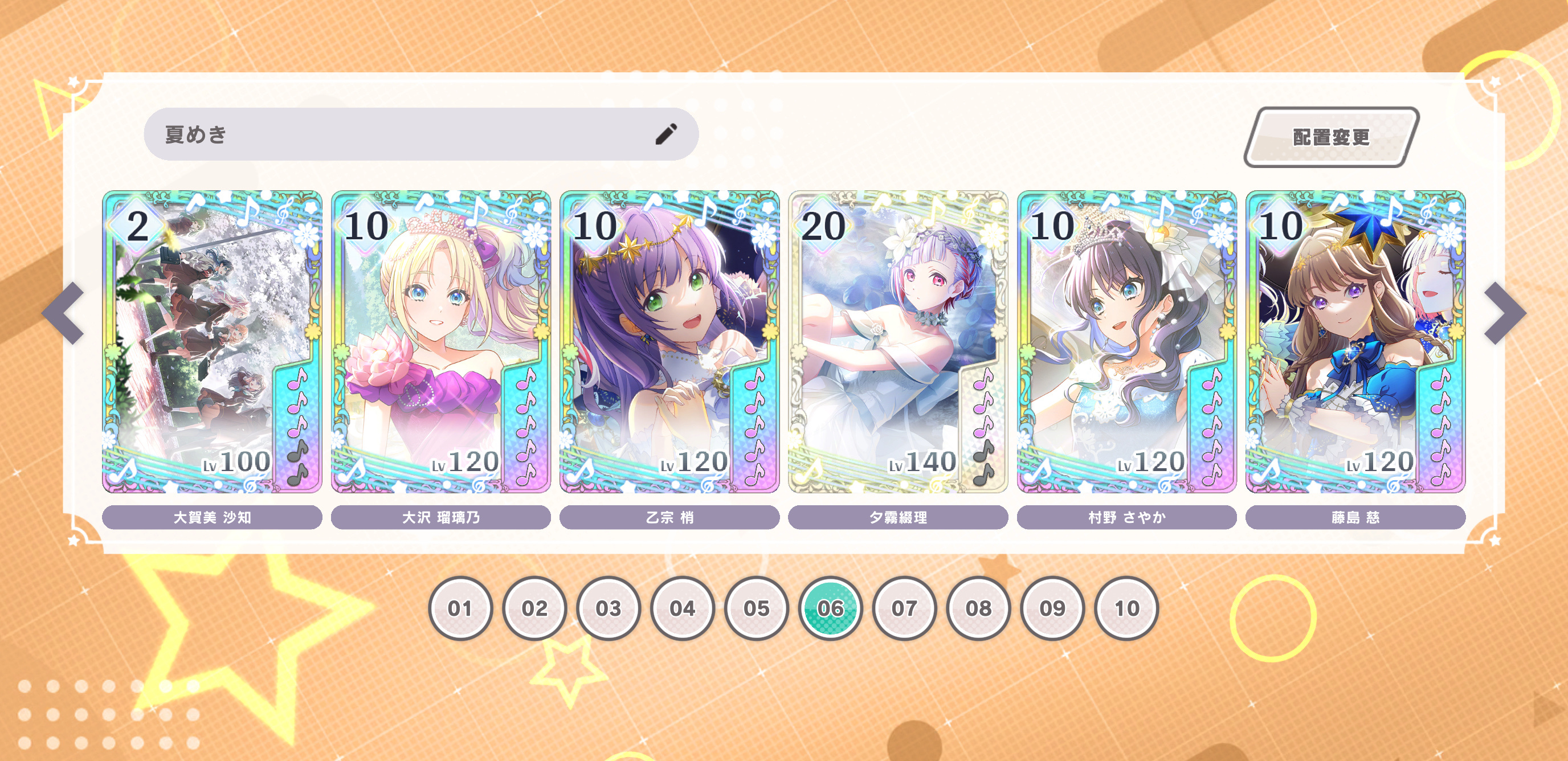Switch to deck slot 02
This screenshot has height=761, width=1568.
[x=534, y=608]
